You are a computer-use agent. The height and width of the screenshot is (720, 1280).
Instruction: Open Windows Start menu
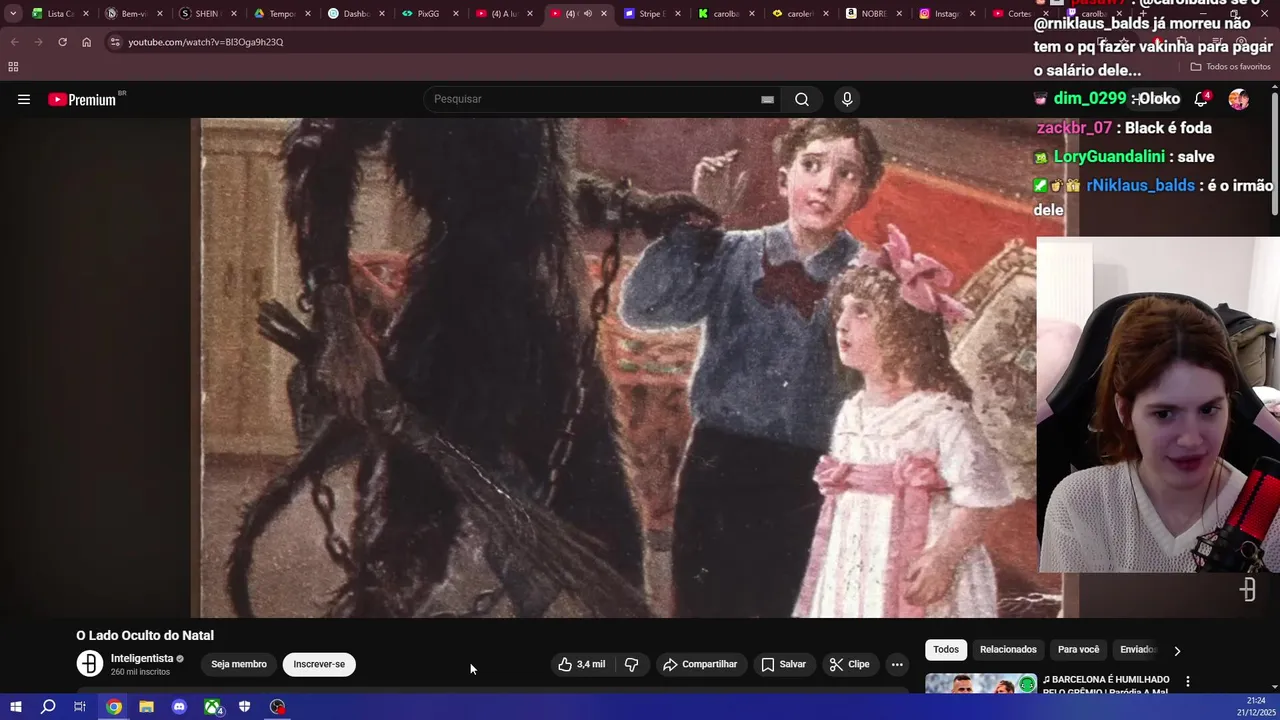click(x=15, y=707)
